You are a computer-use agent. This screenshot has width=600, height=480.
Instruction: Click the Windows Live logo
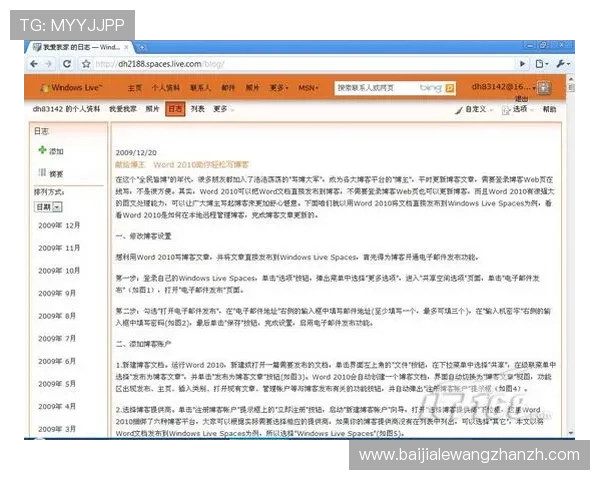click(x=72, y=88)
